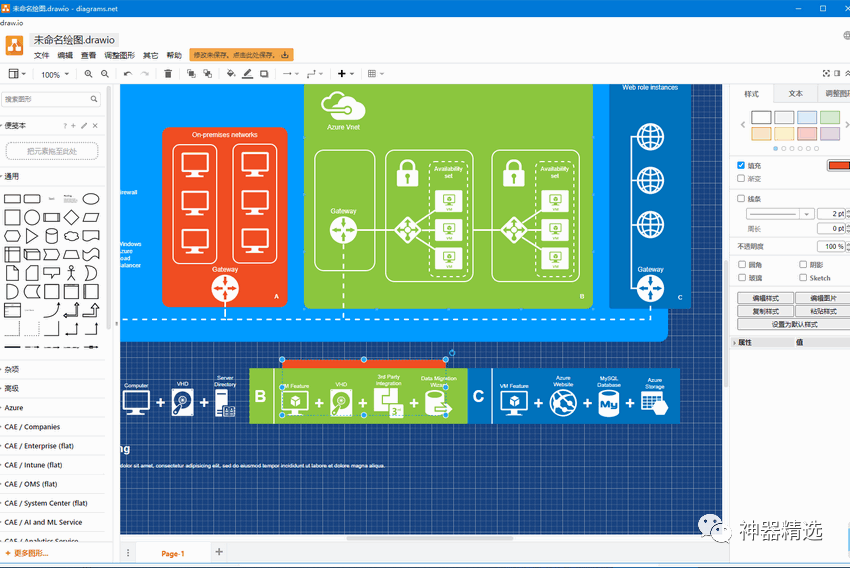Screen dimensions: 850x568
Task: Click the search magnifier in shape search
Action: coord(94,99)
